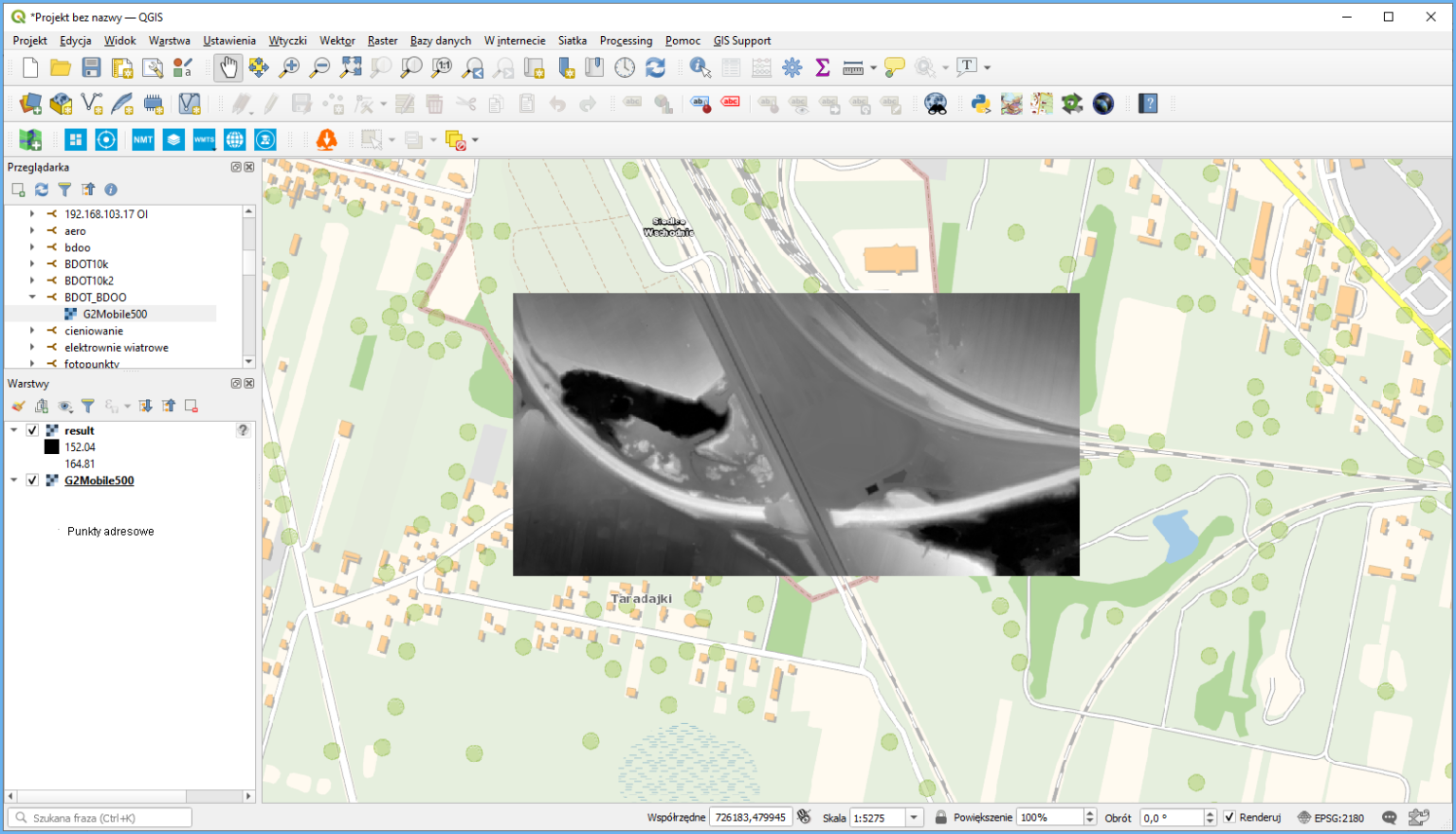Click the EPSG:2180 CRS status button

point(1340,817)
